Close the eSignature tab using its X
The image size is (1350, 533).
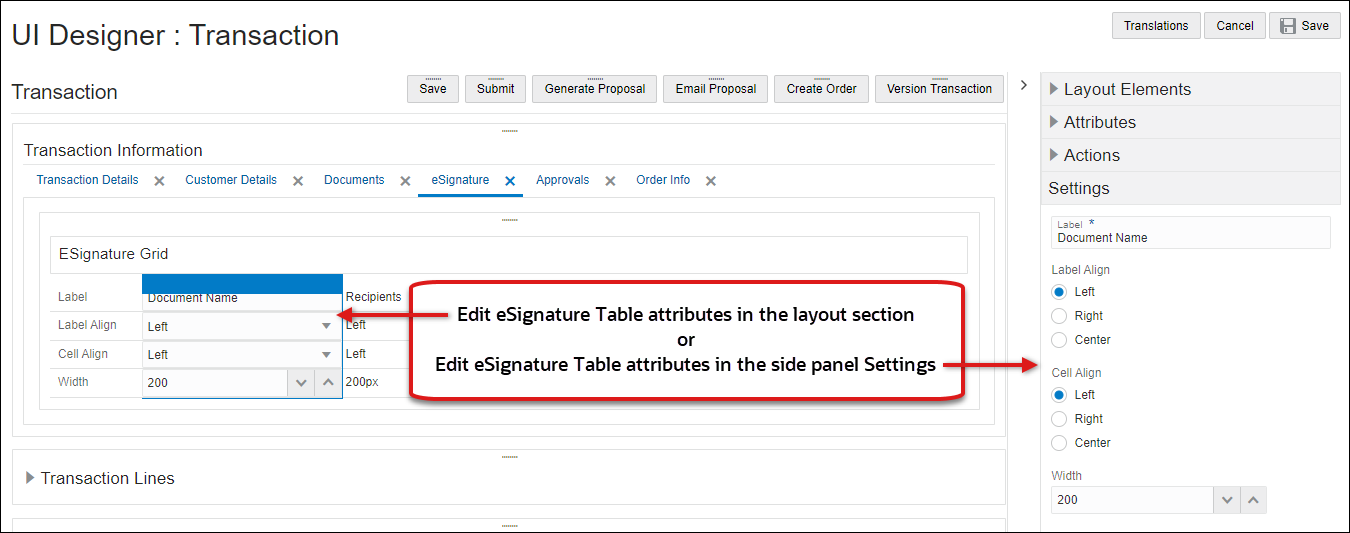tap(510, 181)
